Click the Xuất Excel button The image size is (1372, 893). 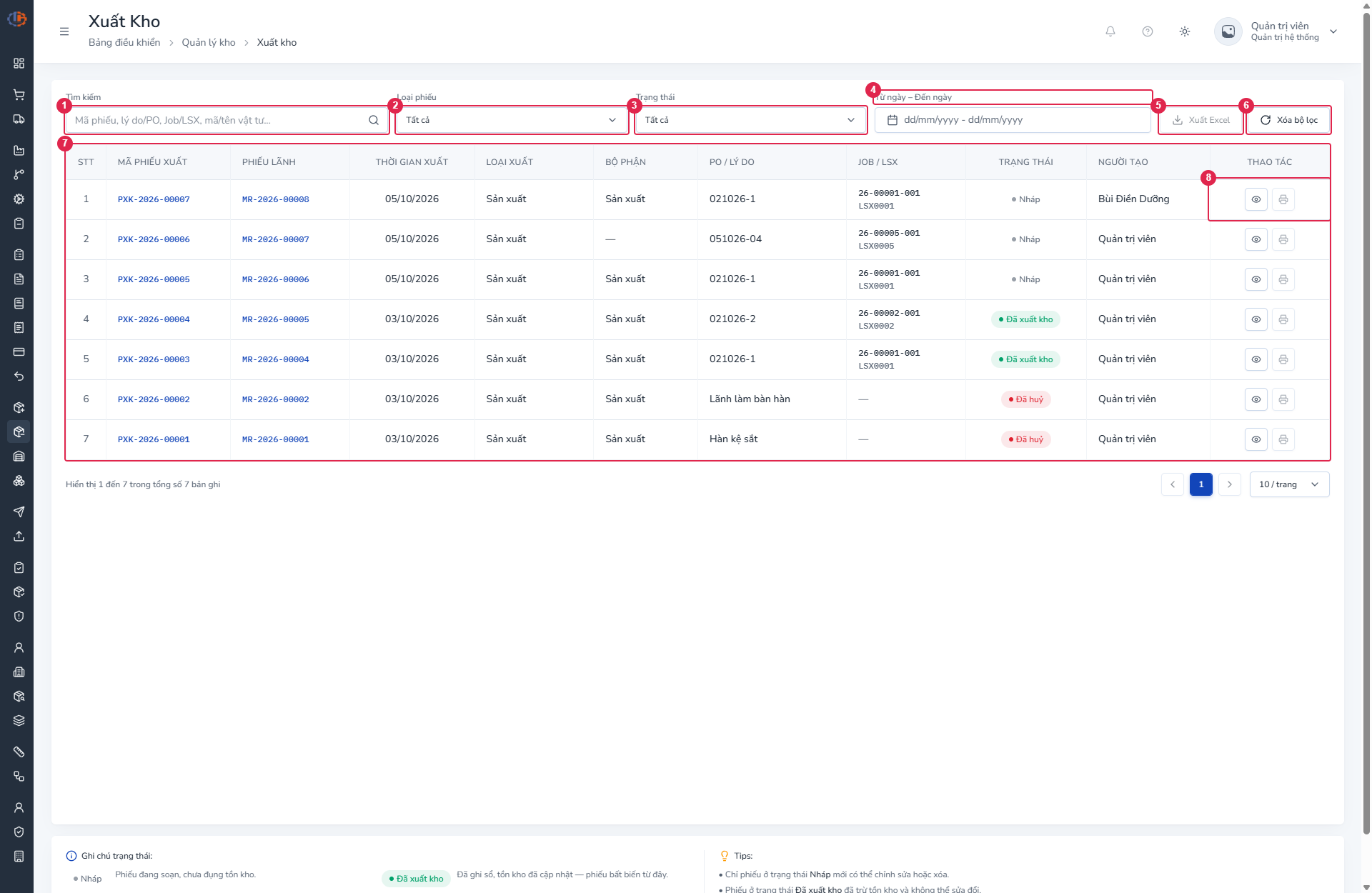1201,120
